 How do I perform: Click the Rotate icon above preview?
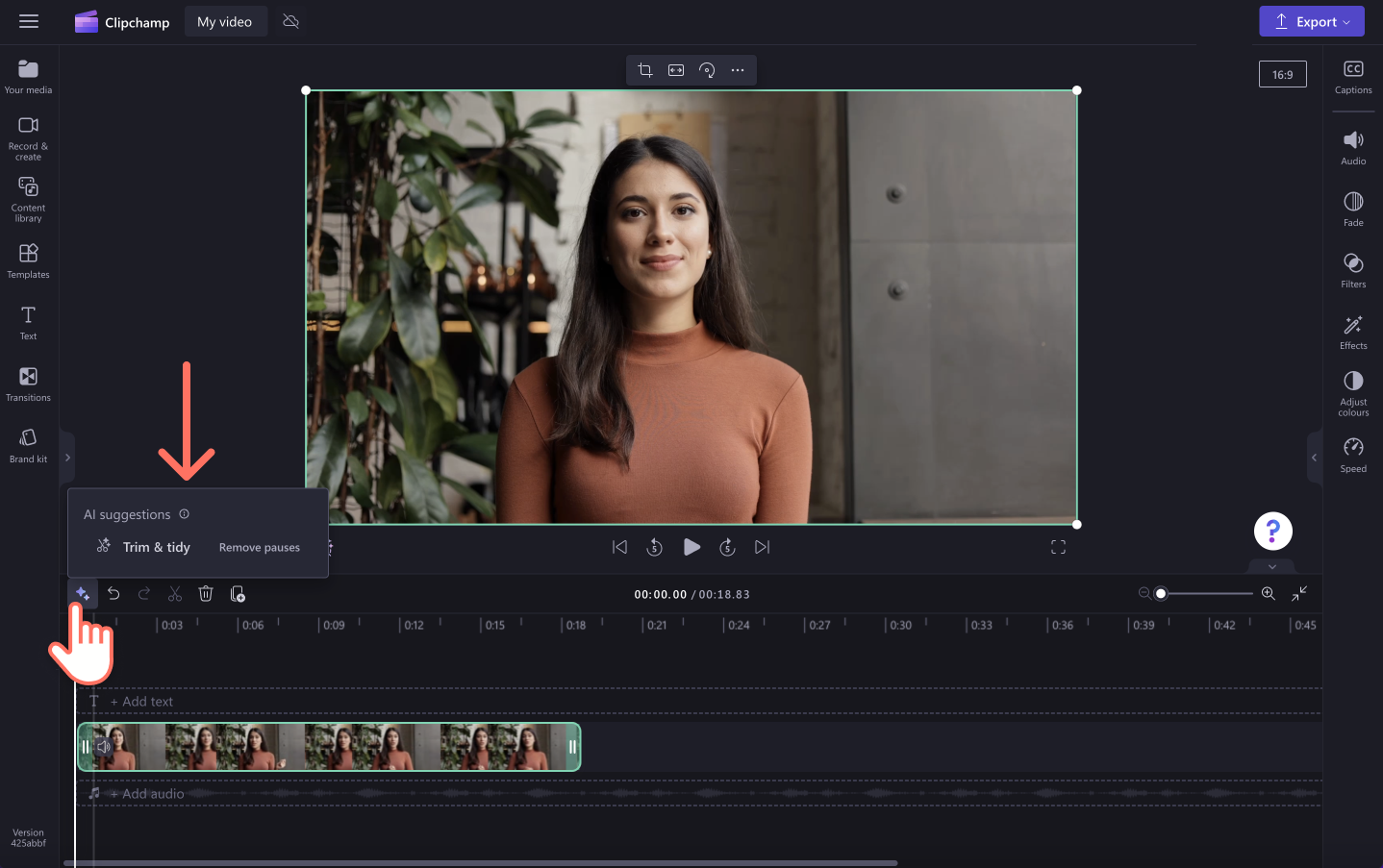pyautogui.click(x=707, y=70)
